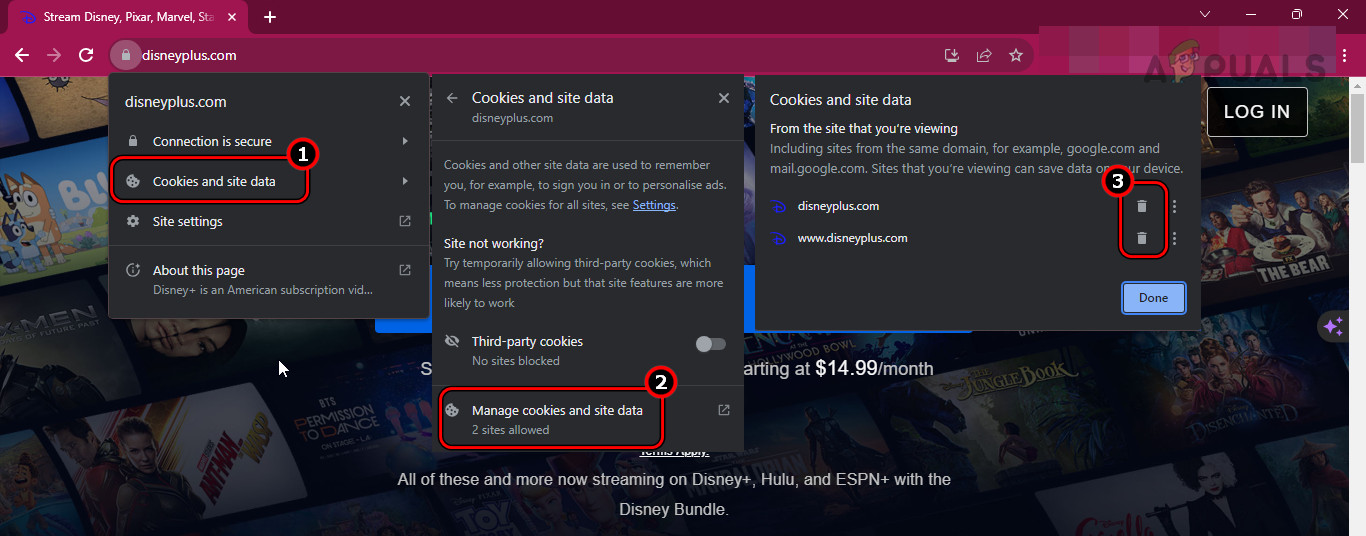The width and height of the screenshot is (1366, 536).
Task: Expand arrow beside Cookies and site data
Action: point(405,181)
